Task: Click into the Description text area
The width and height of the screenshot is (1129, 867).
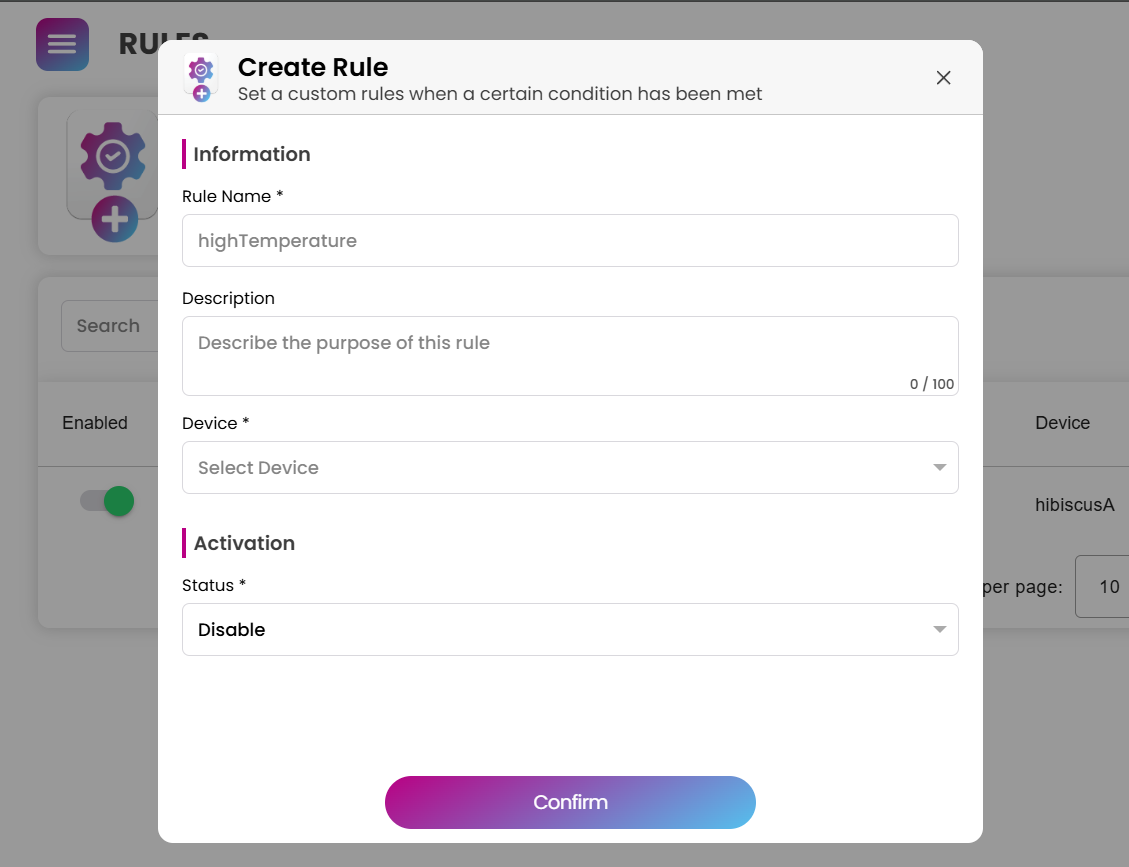Action: [570, 356]
